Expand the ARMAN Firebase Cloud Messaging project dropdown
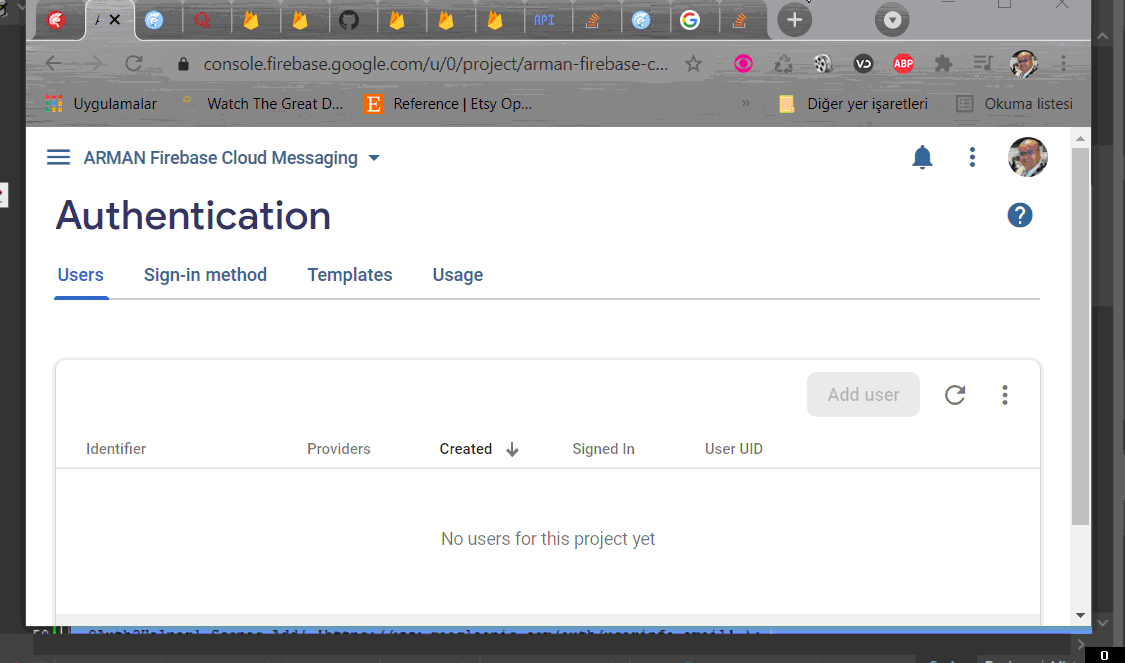Viewport: 1125px width, 663px height. pyautogui.click(x=374, y=158)
